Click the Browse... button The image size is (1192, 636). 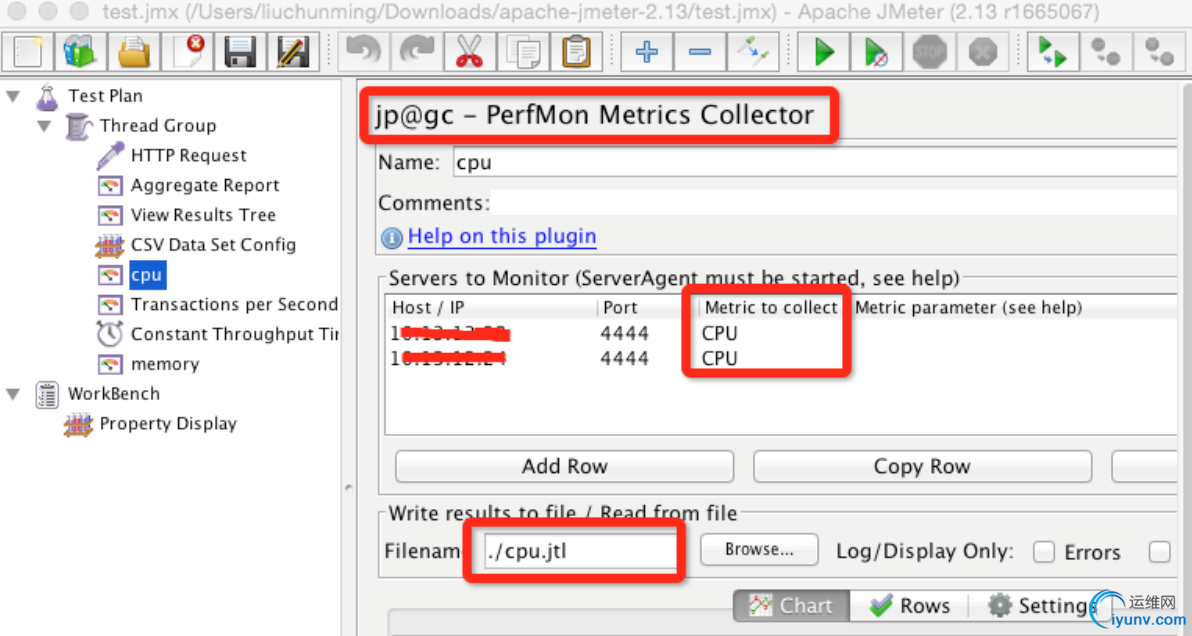[759, 549]
